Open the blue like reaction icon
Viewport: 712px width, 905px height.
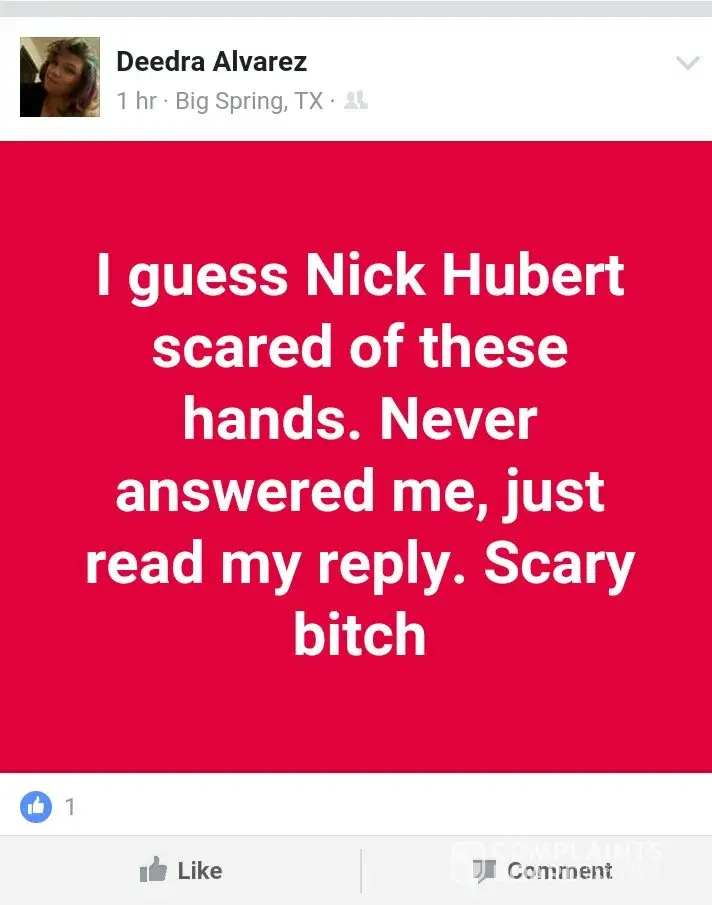36,806
